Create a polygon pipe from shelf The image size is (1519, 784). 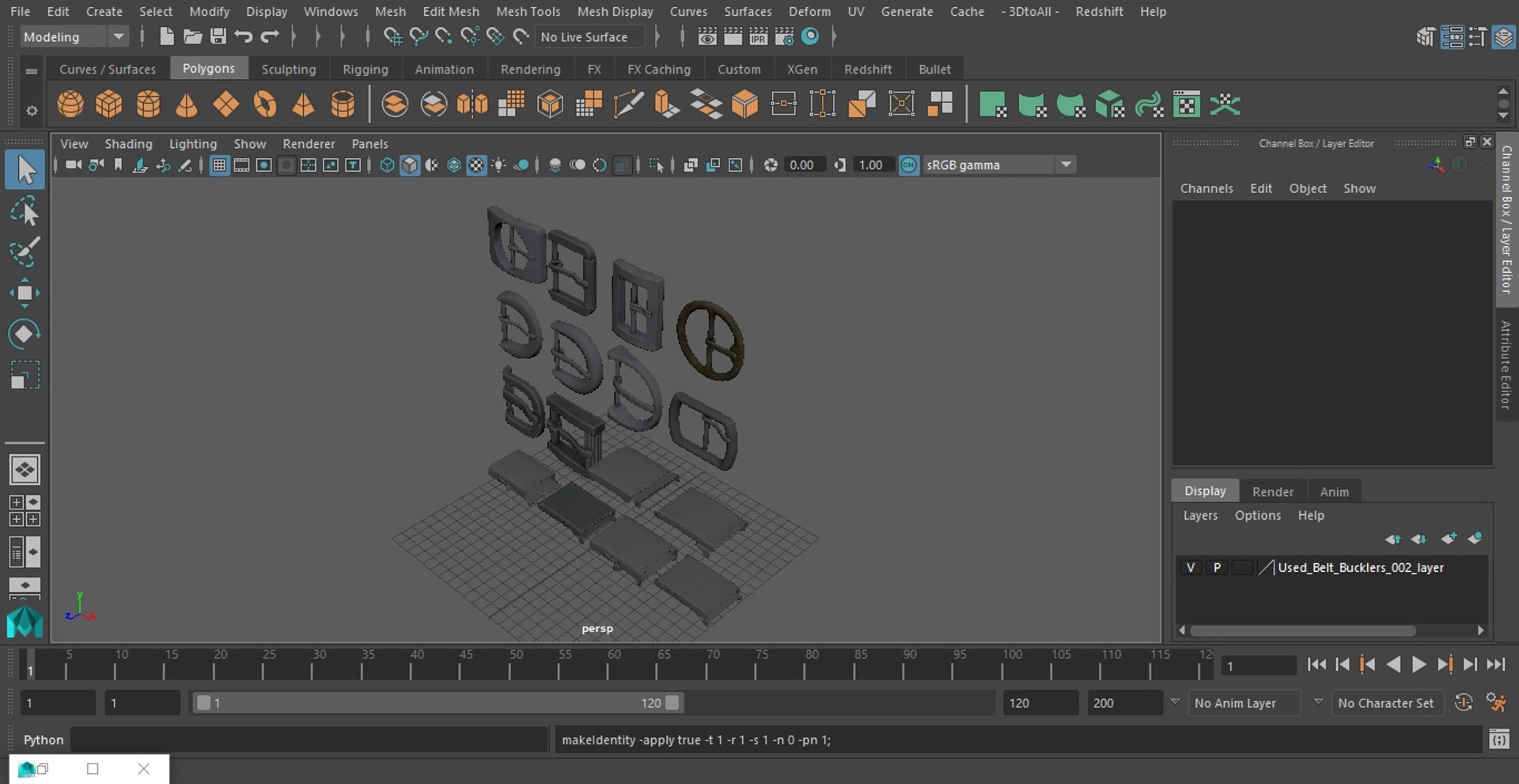[343, 104]
